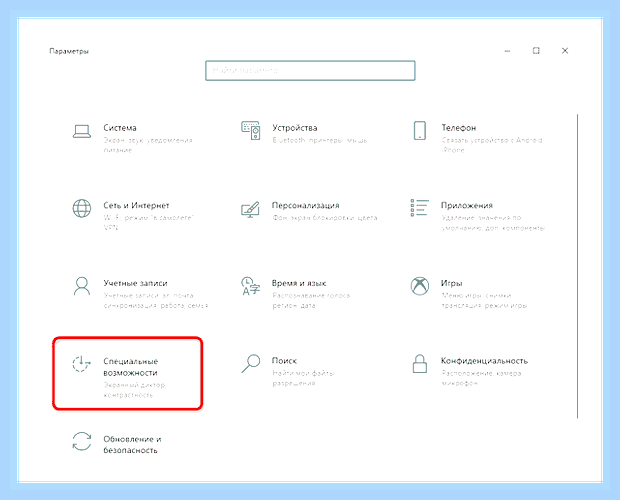Click the description under Устройства

[319, 140]
